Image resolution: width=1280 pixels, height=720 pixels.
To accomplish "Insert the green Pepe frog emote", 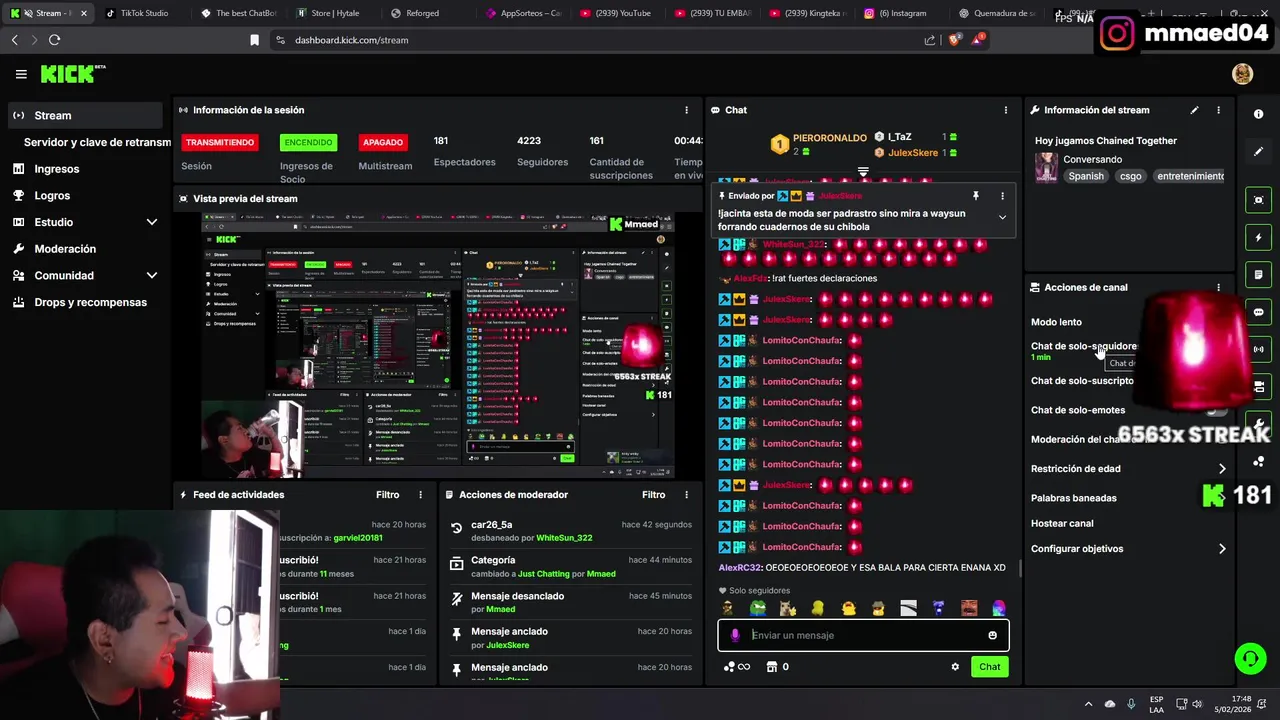I will coord(758,608).
